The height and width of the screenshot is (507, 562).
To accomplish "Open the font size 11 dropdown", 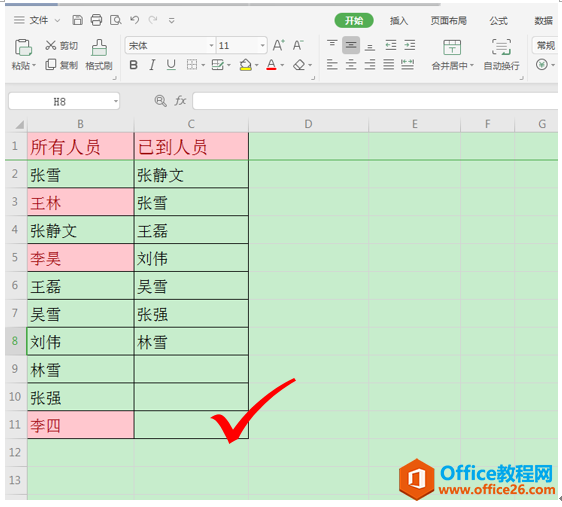I will click(263, 46).
